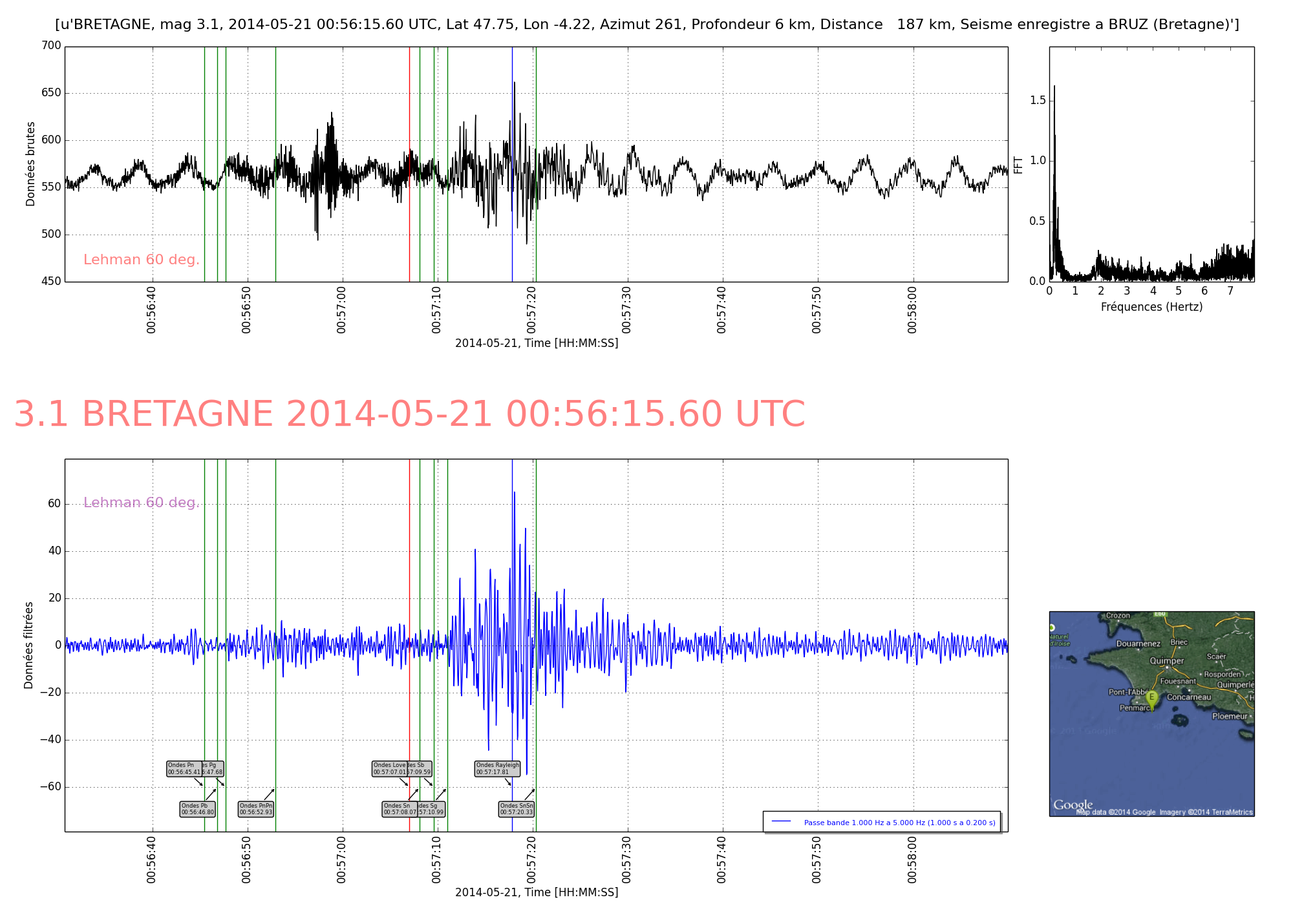The image size is (1293, 924).
Task: Click the Ondes Sn annotation box
Action: coord(399,809)
